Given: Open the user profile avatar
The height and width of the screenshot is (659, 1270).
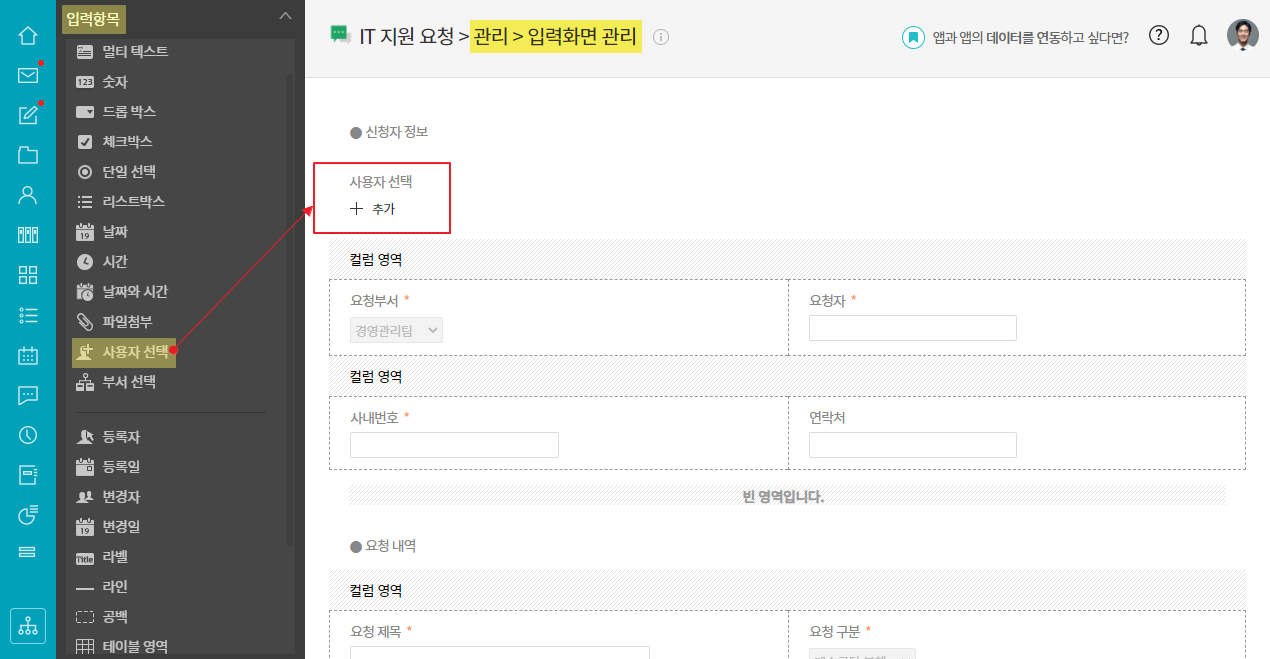Looking at the screenshot, I should (1243, 36).
